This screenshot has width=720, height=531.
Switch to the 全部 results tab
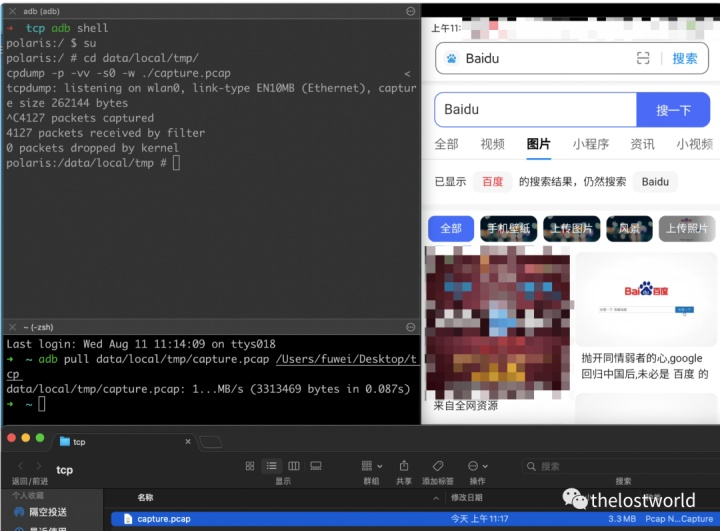point(446,144)
